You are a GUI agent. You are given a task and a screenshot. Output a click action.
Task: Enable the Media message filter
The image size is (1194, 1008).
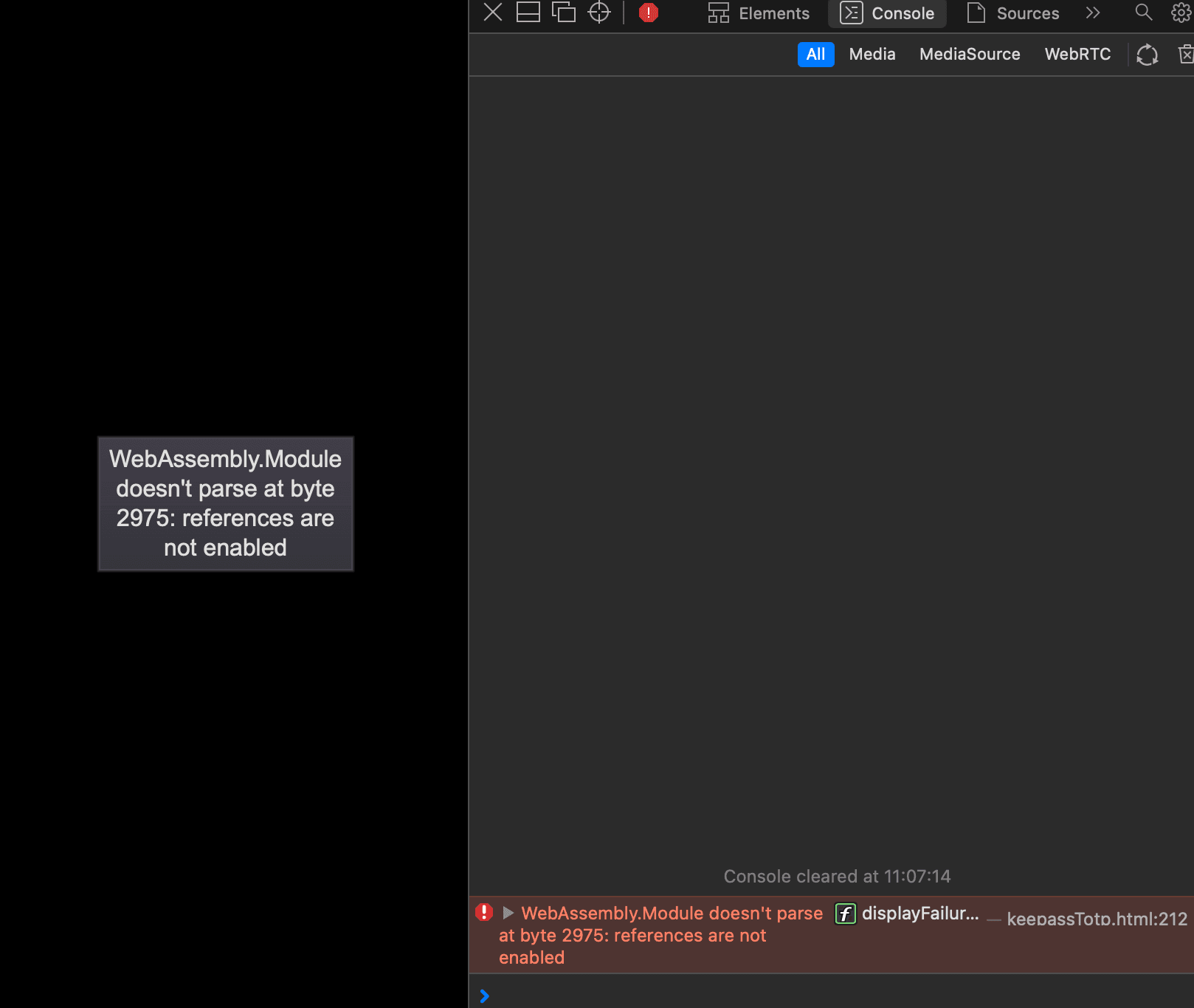(x=872, y=54)
